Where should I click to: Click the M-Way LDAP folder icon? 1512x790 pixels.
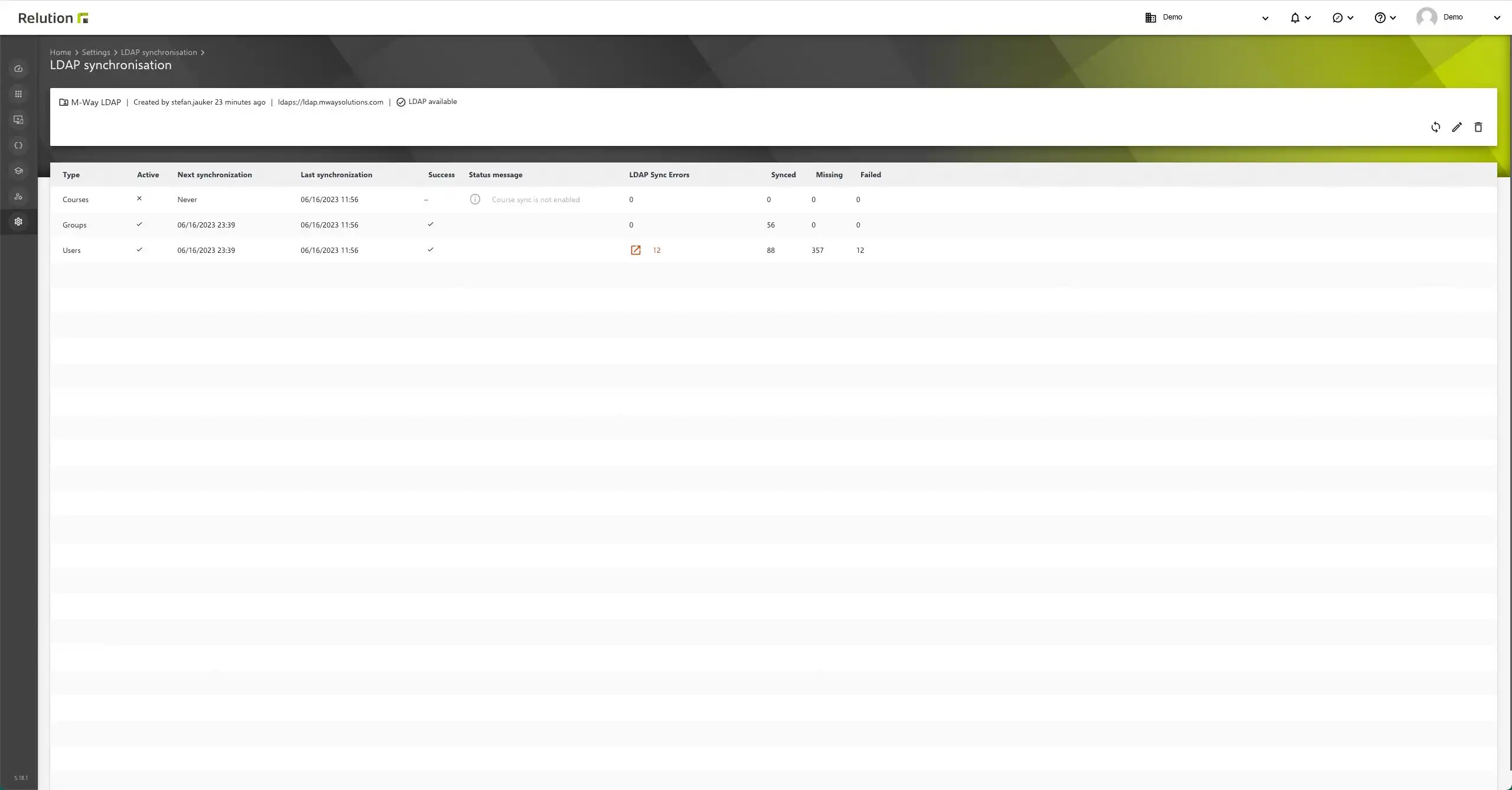point(64,102)
